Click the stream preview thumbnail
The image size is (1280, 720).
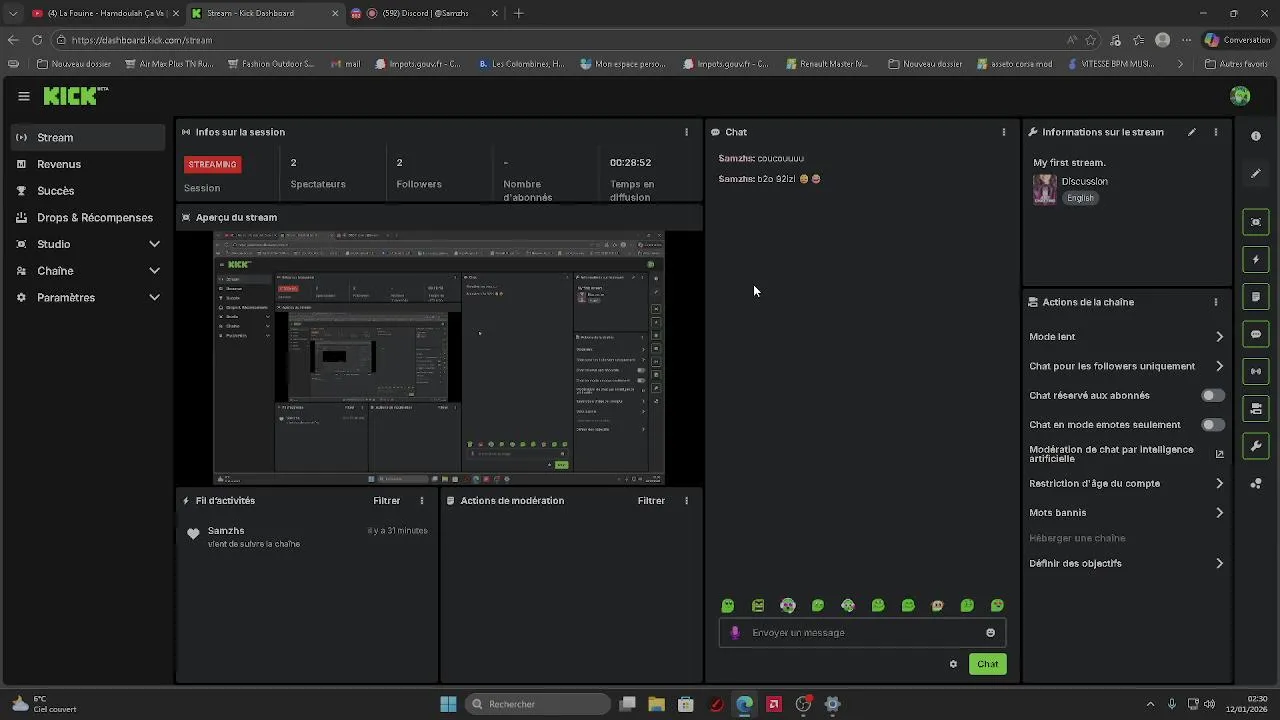439,358
